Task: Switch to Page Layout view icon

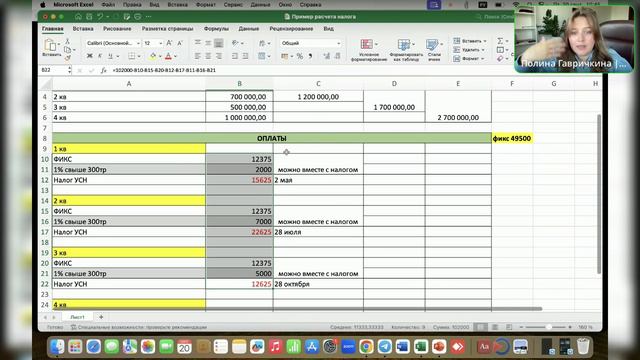Action: click(495, 327)
